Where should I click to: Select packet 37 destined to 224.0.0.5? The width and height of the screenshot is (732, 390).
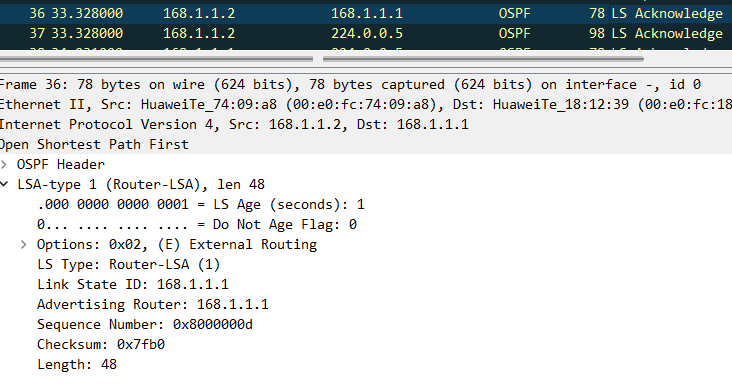(366, 34)
